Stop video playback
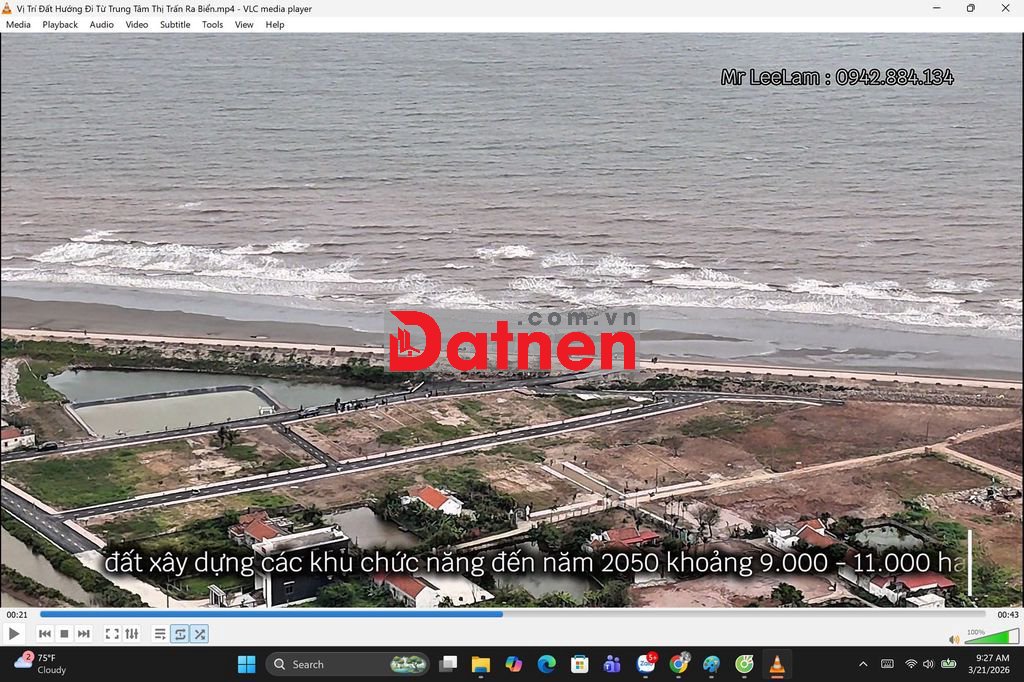 tap(64, 634)
